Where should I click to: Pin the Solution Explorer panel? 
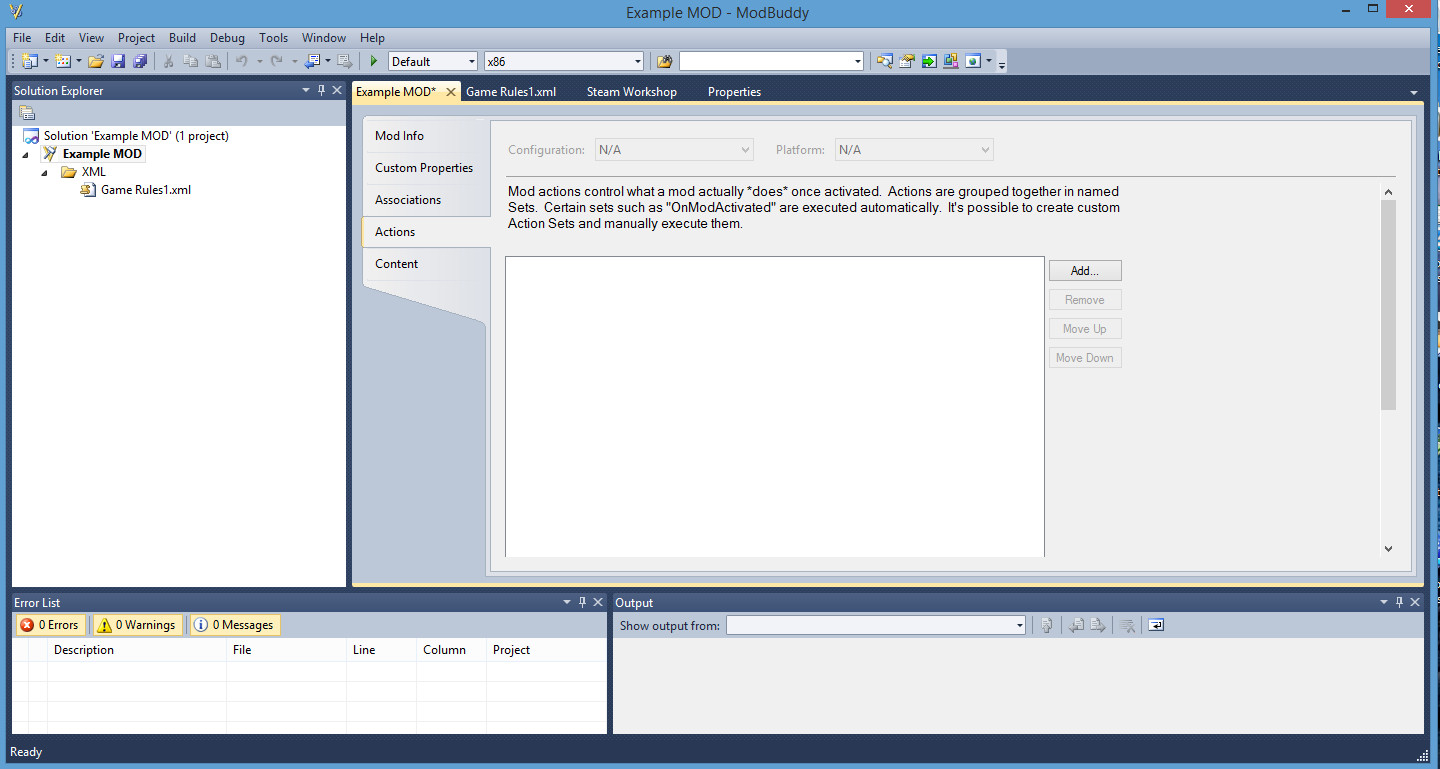(321, 90)
